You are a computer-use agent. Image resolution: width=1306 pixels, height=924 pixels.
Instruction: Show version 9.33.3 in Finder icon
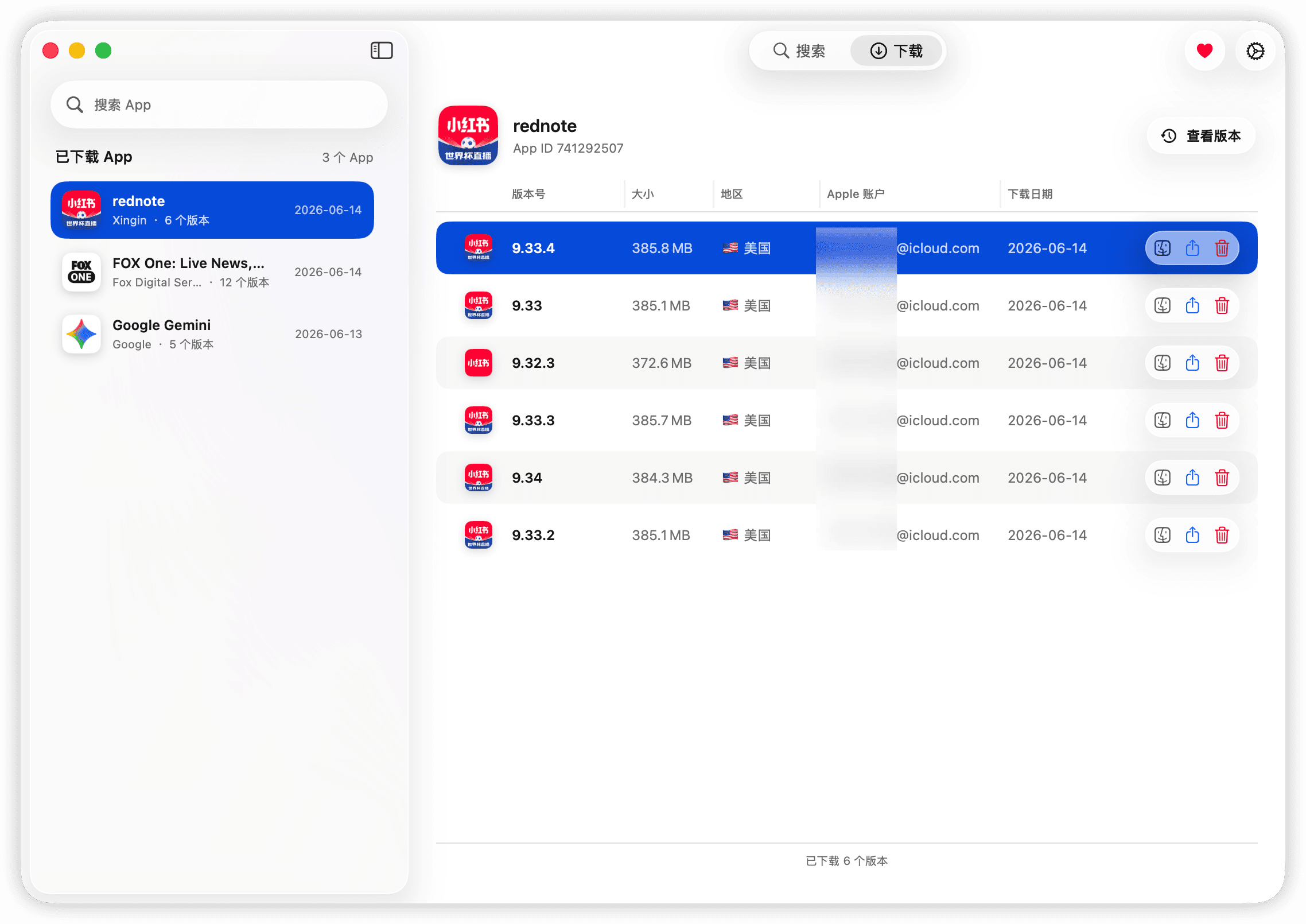(x=1162, y=420)
